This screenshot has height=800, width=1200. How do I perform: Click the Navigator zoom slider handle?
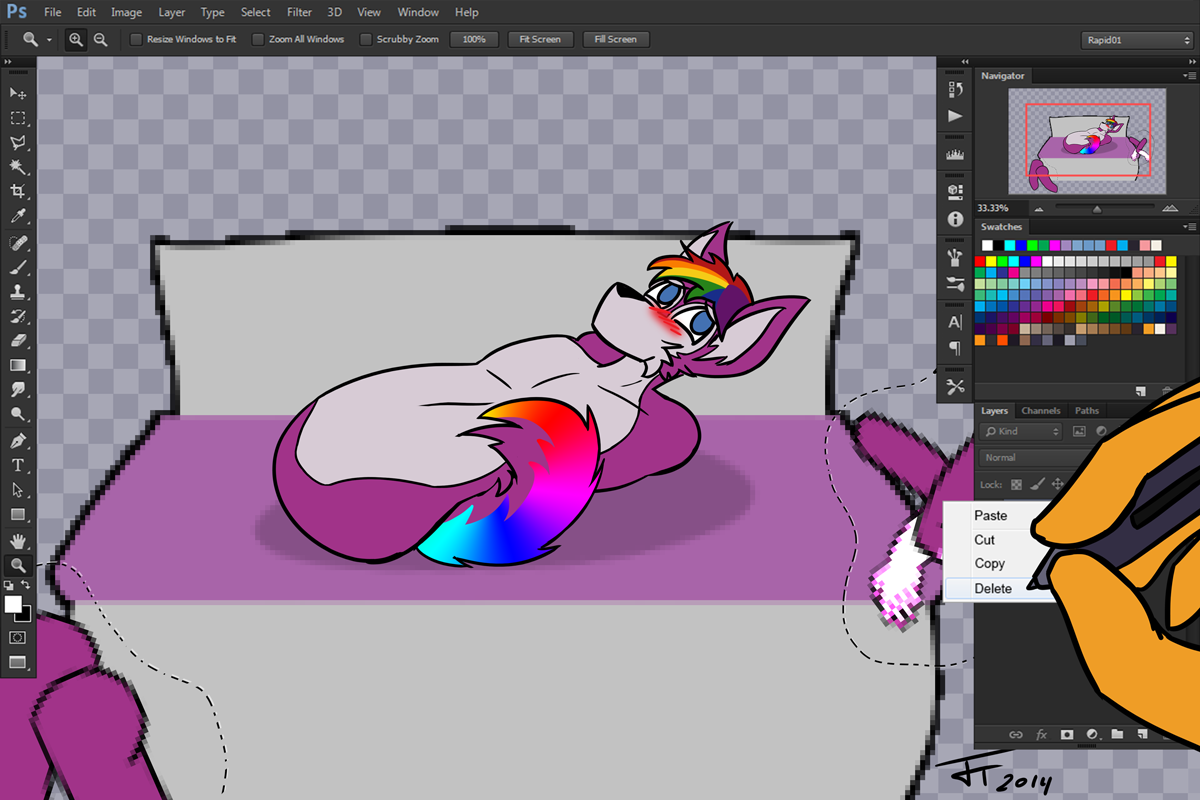1097,209
